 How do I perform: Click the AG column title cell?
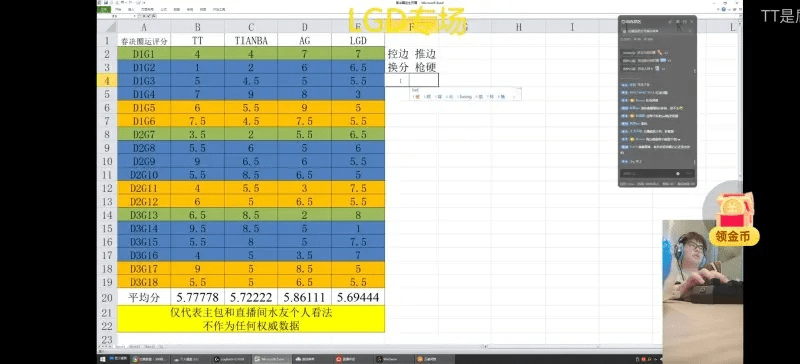pyautogui.click(x=305, y=40)
